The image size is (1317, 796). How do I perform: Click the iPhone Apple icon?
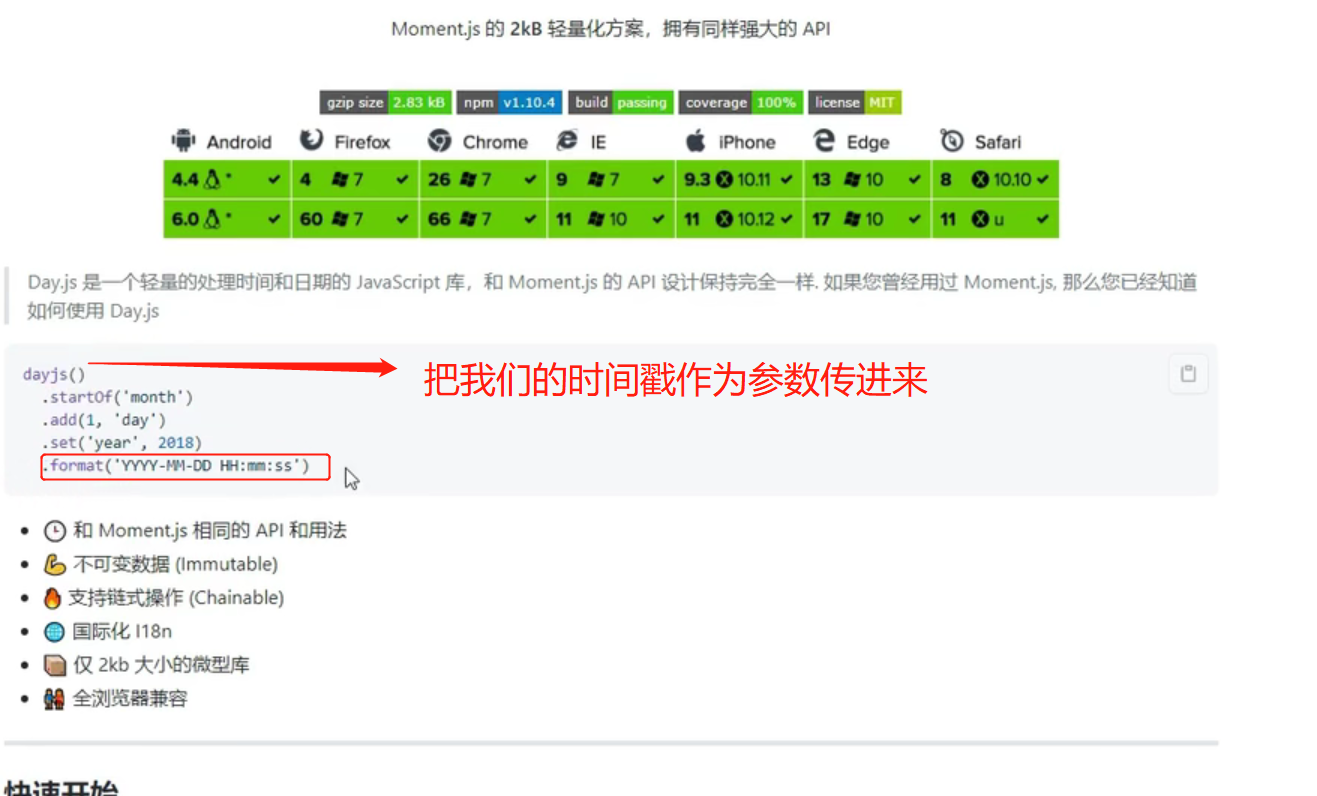pyautogui.click(x=695, y=141)
